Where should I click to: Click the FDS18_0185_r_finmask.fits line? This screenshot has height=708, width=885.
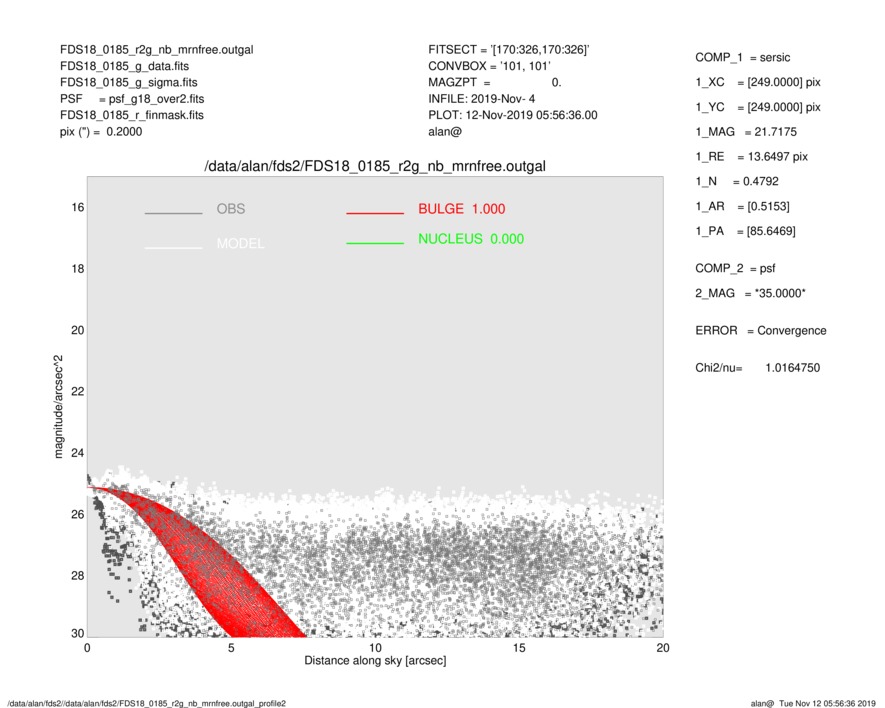pyautogui.click(x=132, y=115)
